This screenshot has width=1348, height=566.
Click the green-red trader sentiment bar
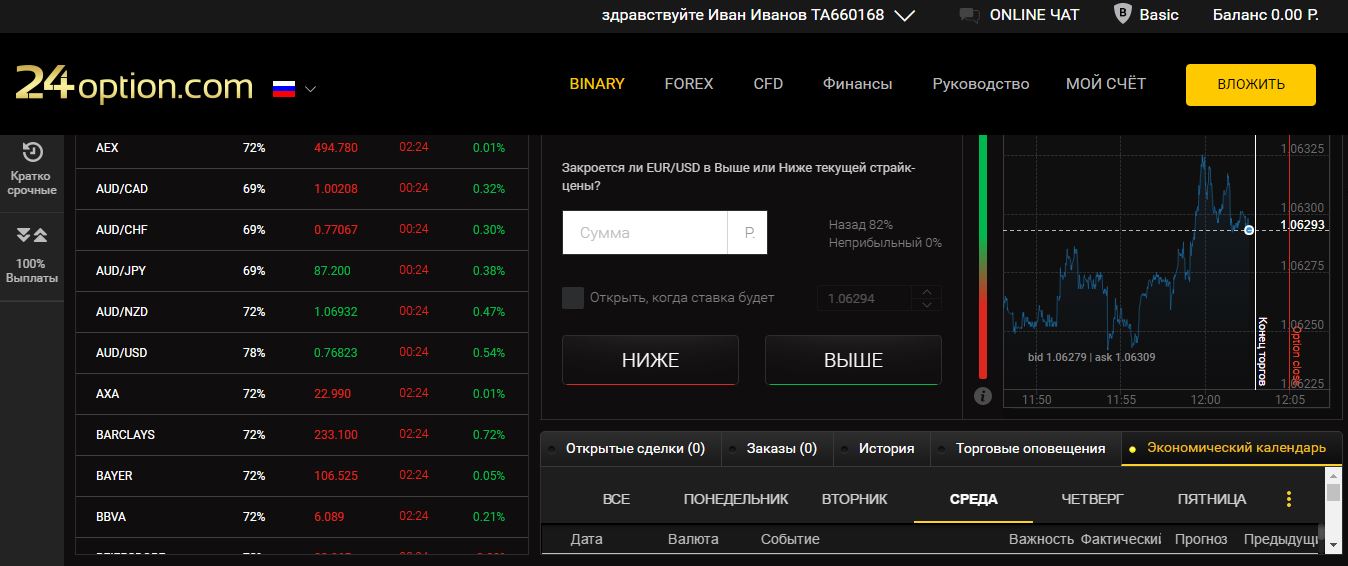[x=983, y=256]
